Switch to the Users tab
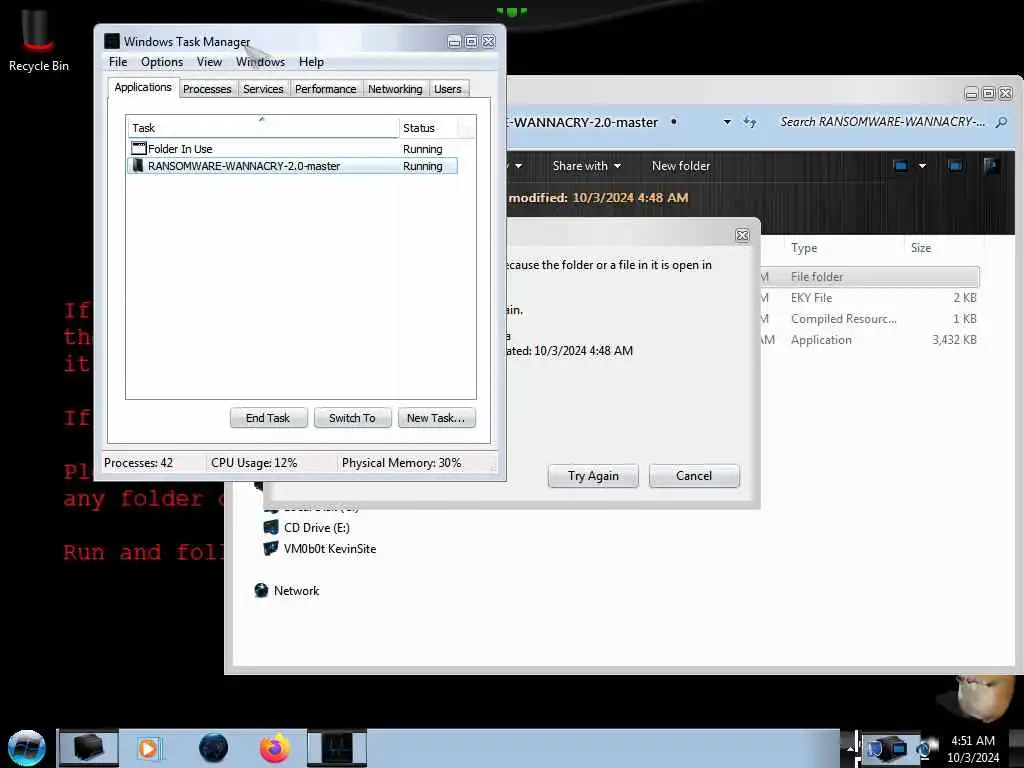The image size is (1024, 768). point(448,89)
